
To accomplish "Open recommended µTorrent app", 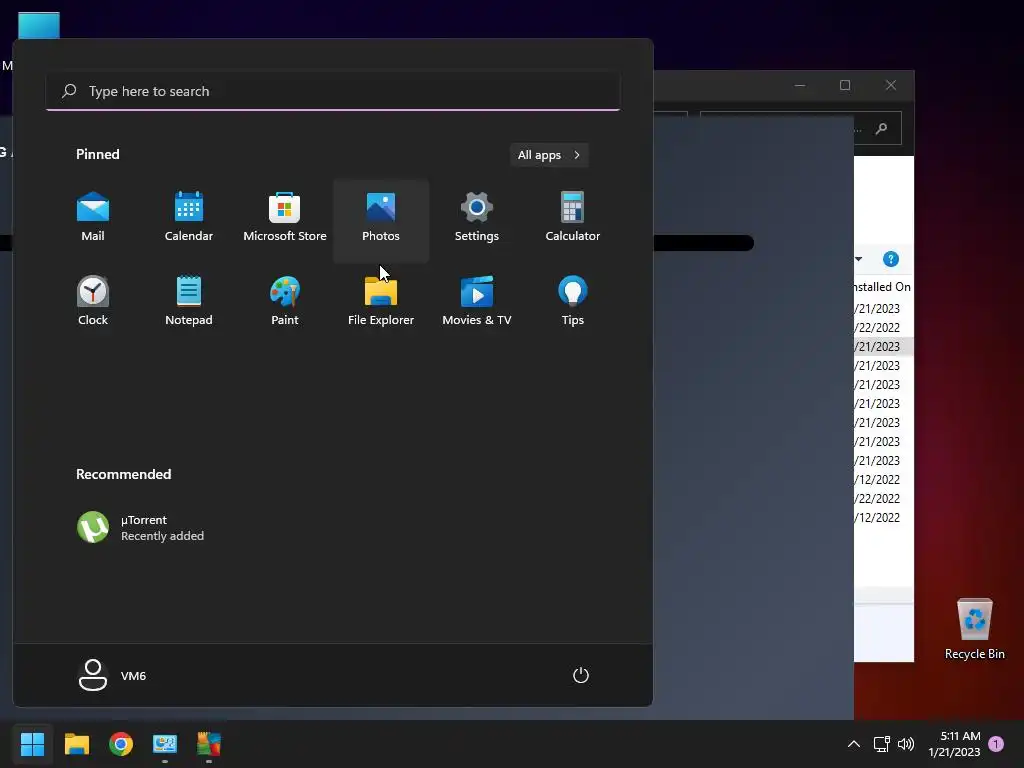I will point(140,528).
